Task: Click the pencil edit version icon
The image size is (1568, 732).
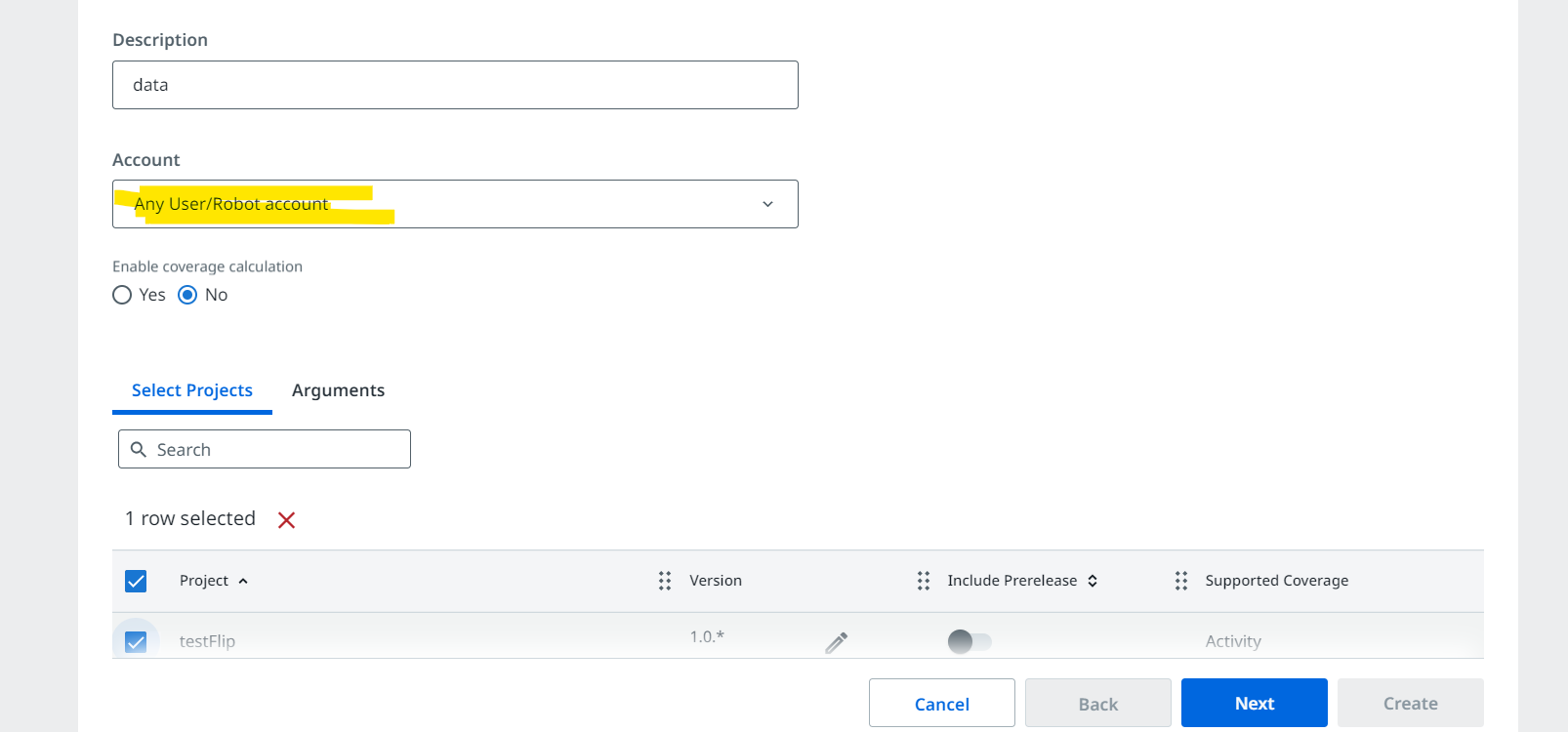Action: (x=836, y=642)
